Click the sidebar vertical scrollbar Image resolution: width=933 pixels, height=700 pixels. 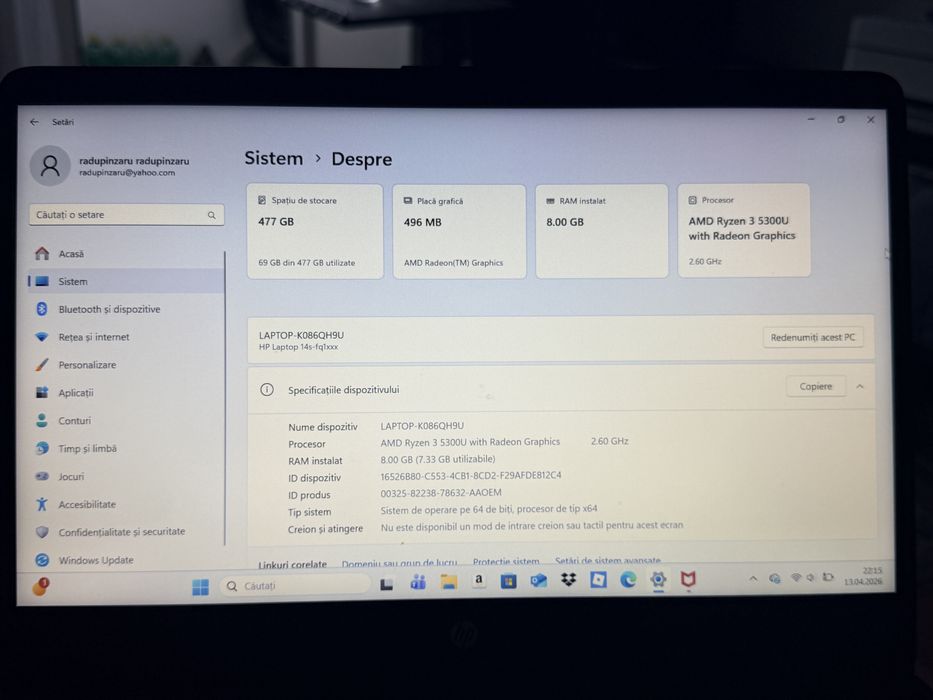tap(225, 398)
